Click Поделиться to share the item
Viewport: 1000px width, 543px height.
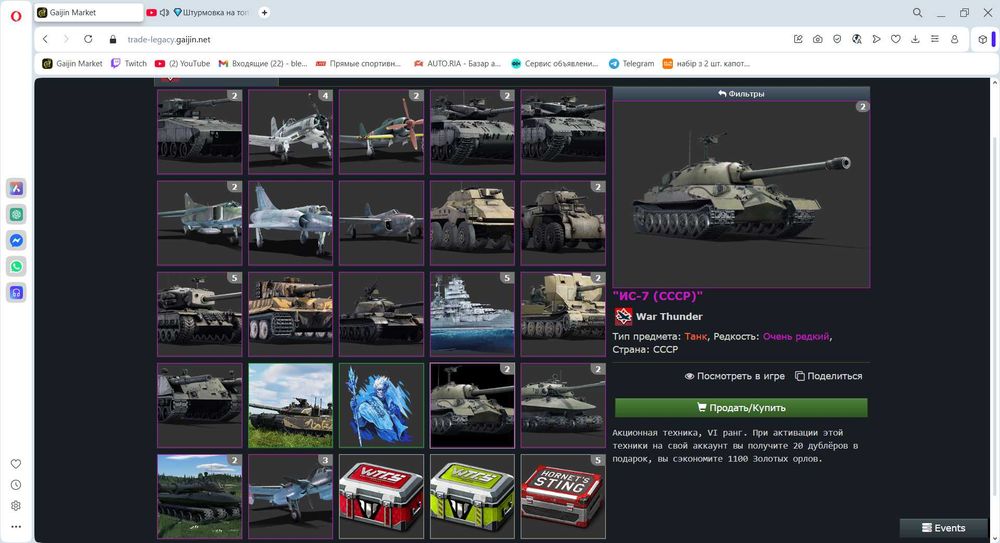click(828, 376)
